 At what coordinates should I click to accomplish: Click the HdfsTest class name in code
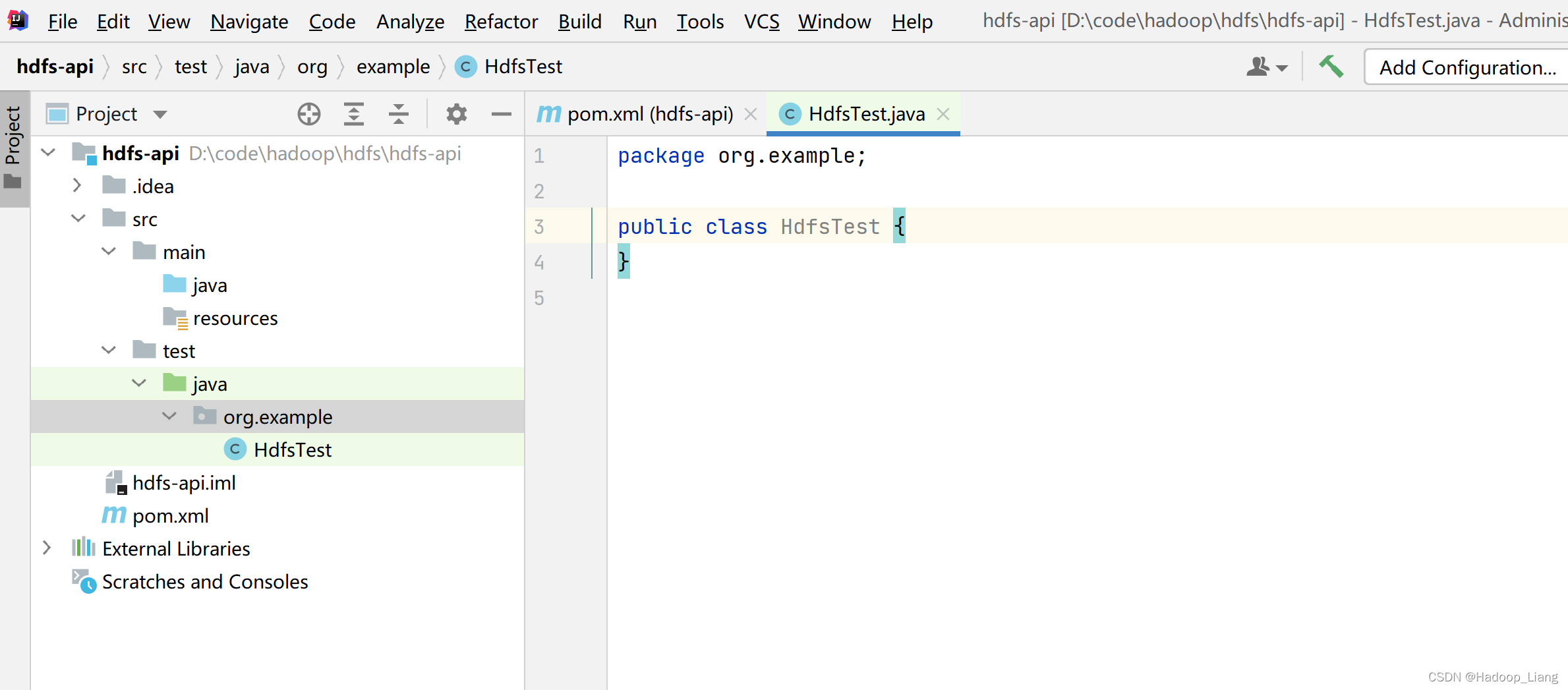830,227
